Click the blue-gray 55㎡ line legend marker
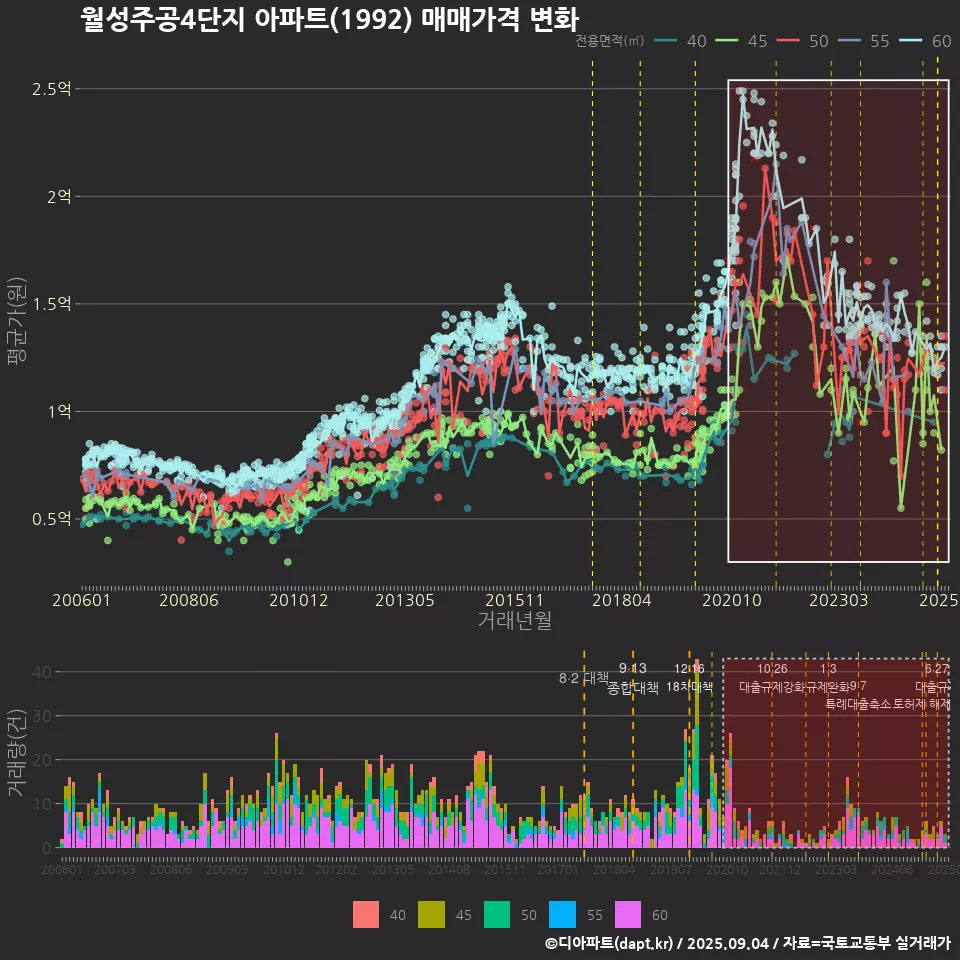The height and width of the screenshot is (960, 960). click(x=850, y=41)
